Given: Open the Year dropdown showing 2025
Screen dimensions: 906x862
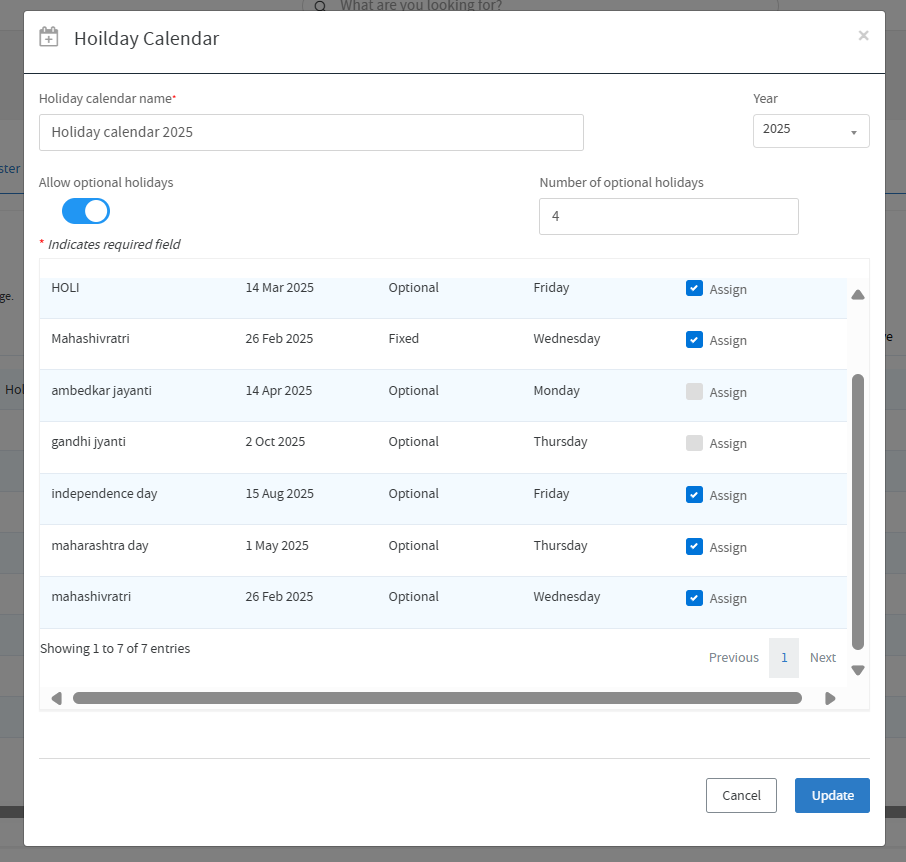Looking at the screenshot, I should (x=810, y=131).
